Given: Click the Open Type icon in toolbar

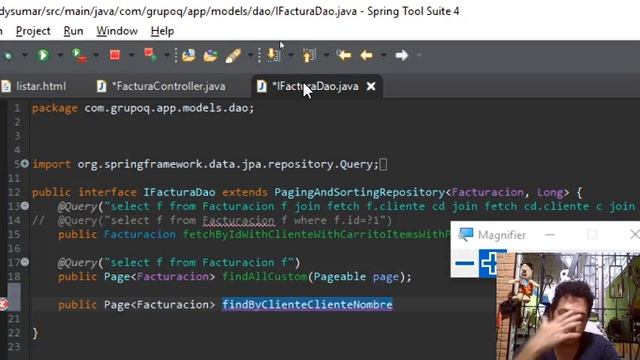Looking at the screenshot, I should 189,55.
